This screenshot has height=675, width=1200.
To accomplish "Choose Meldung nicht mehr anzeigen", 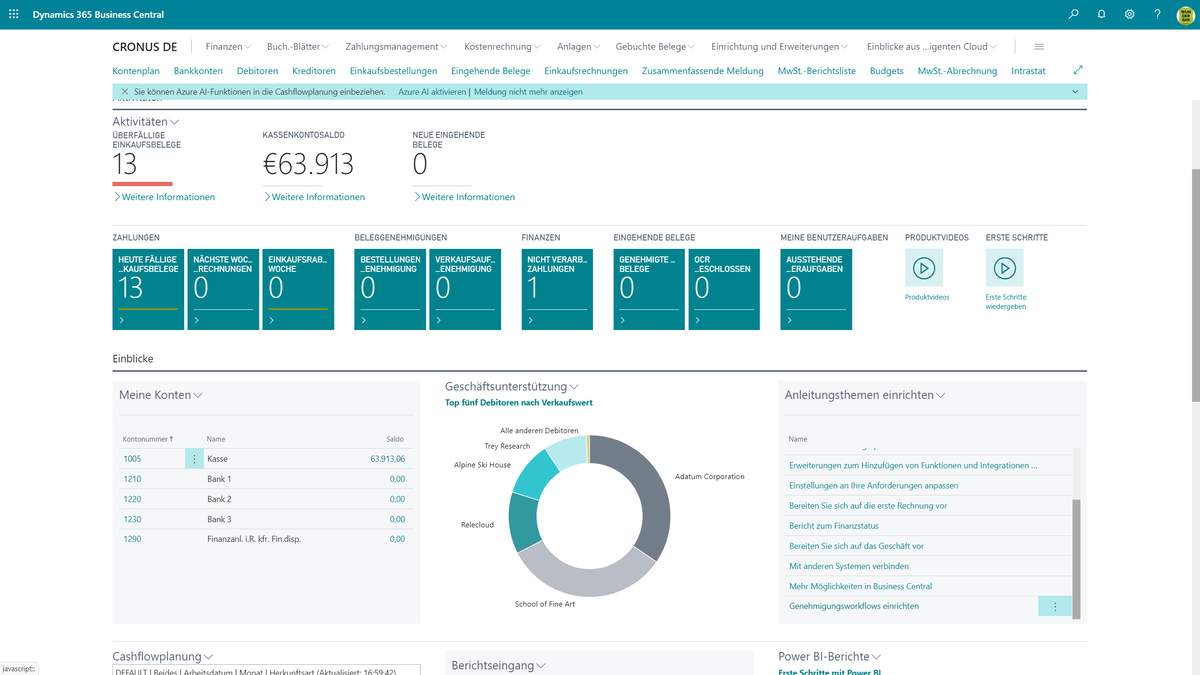I will click(x=528, y=92).
